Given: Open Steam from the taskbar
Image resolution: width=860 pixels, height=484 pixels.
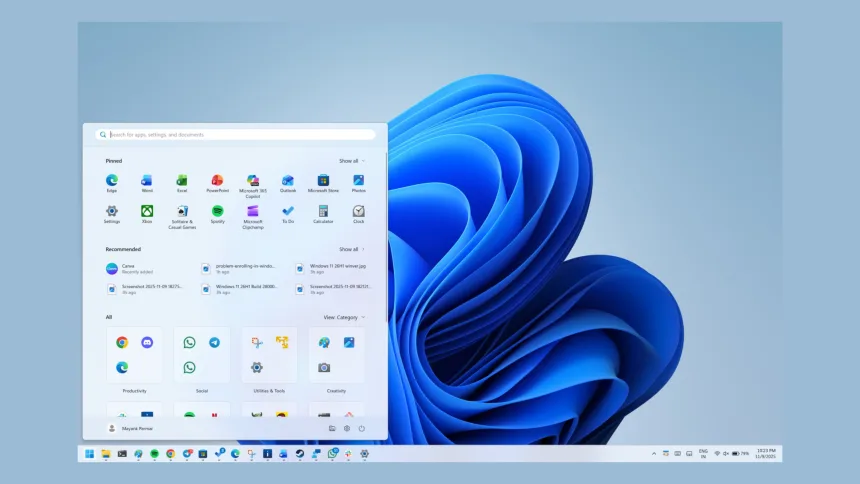Looking at the screenshot, I should 299,454.
